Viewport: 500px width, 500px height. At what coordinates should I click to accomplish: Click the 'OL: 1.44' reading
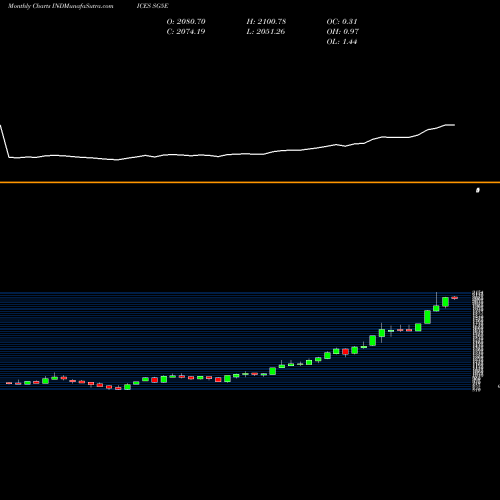click(342, 42)
